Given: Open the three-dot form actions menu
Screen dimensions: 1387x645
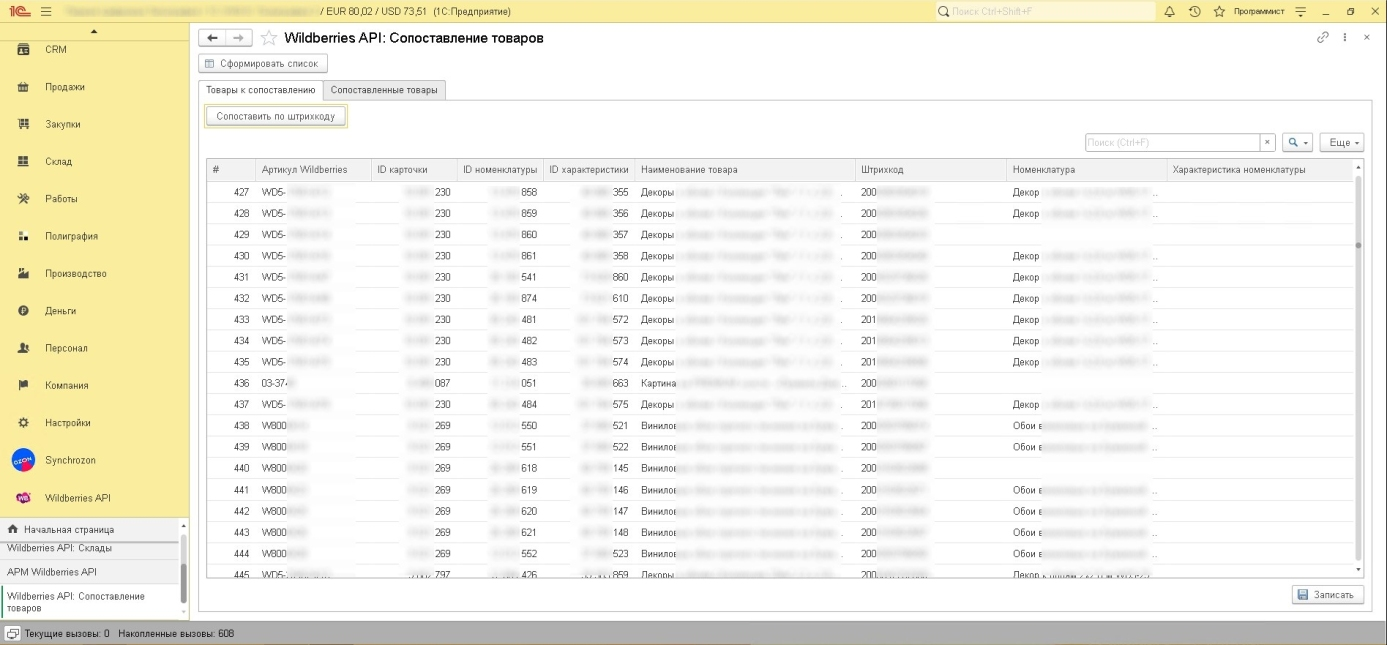Looking at the screenshot, I should [x=1345, y=37].
